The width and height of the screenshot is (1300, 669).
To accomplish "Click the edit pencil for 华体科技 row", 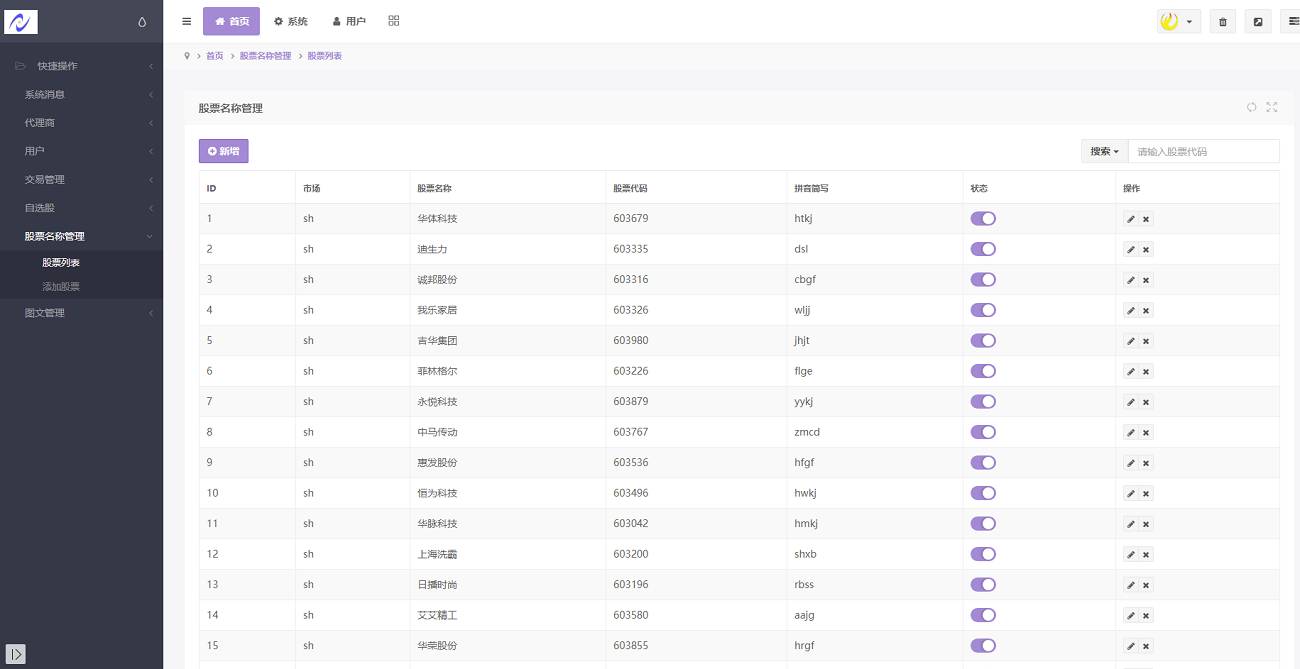I will [x=1131, y=219].
